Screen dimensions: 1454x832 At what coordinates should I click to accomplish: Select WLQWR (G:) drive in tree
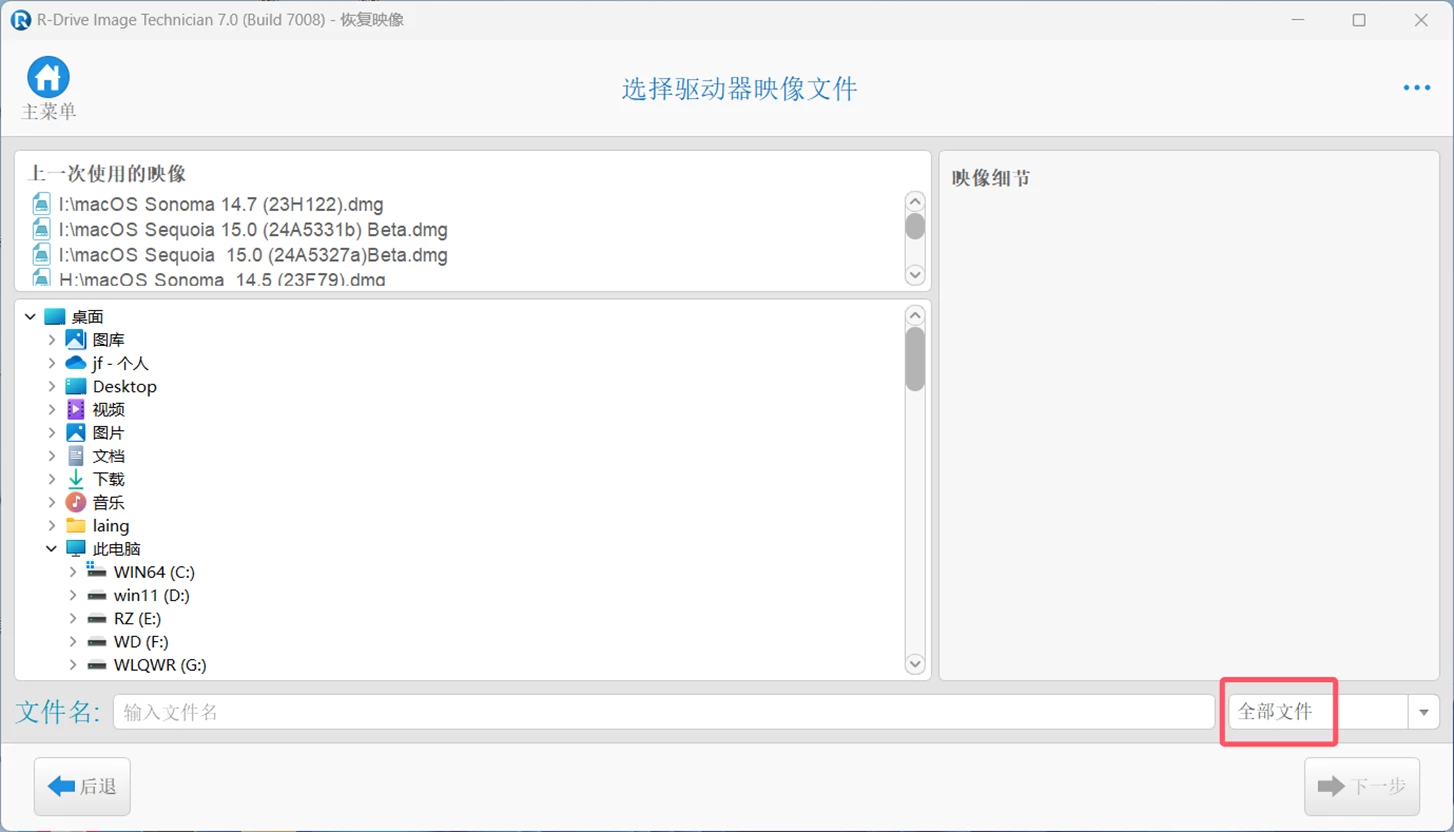pyautogui.click(x=159, y=664)
